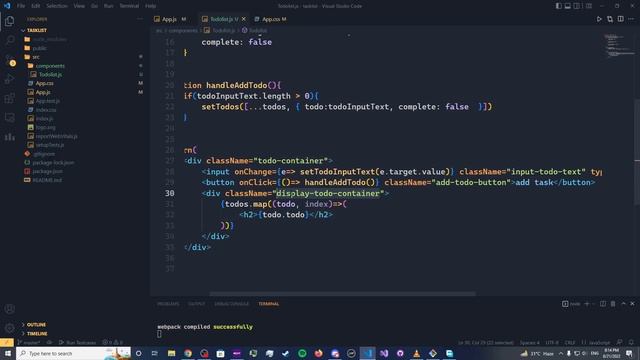
Task: Switch to the OUTPUT panel tab
Action: coord(197,304)
